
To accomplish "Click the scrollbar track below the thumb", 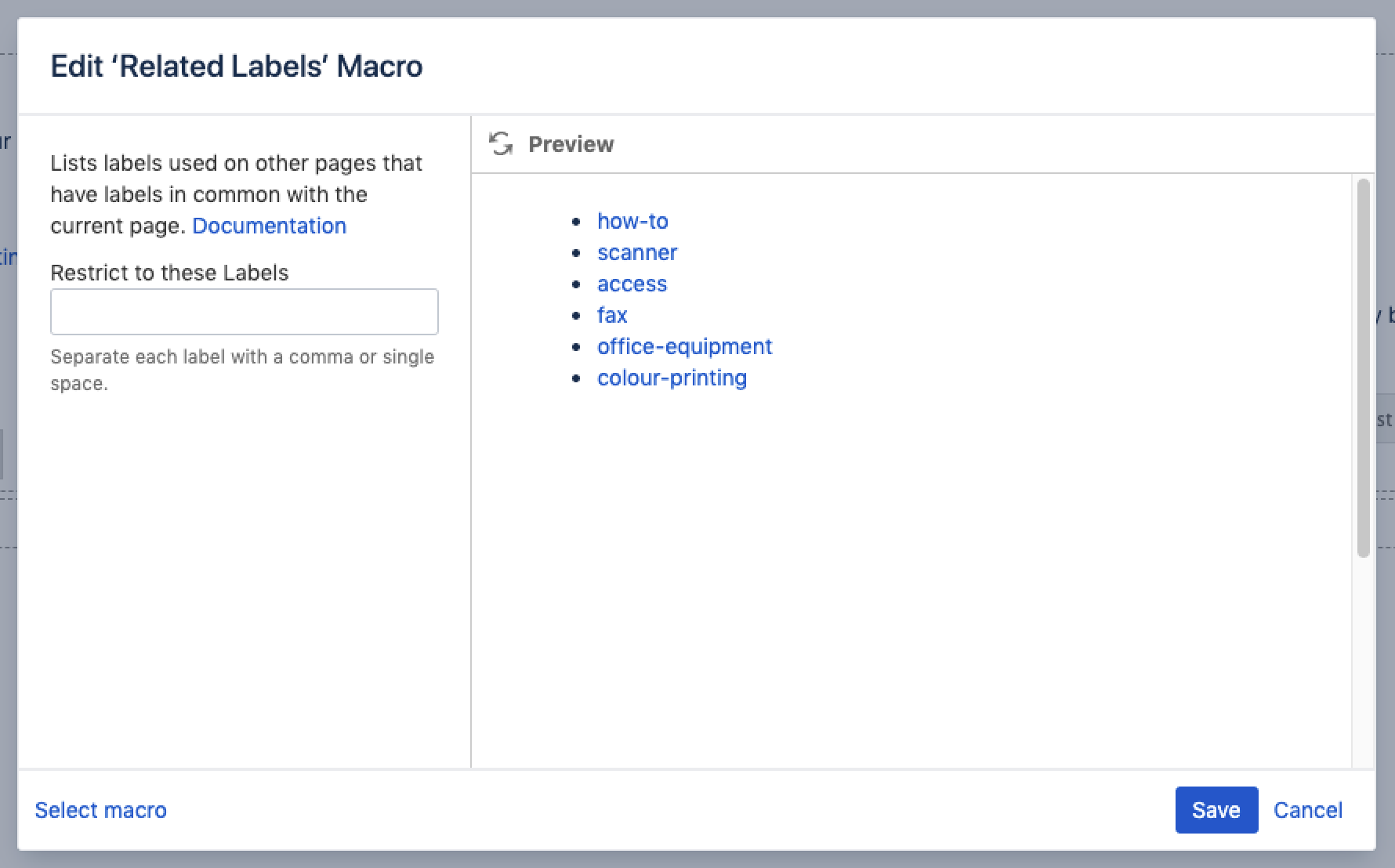I will coord(1363,666).
